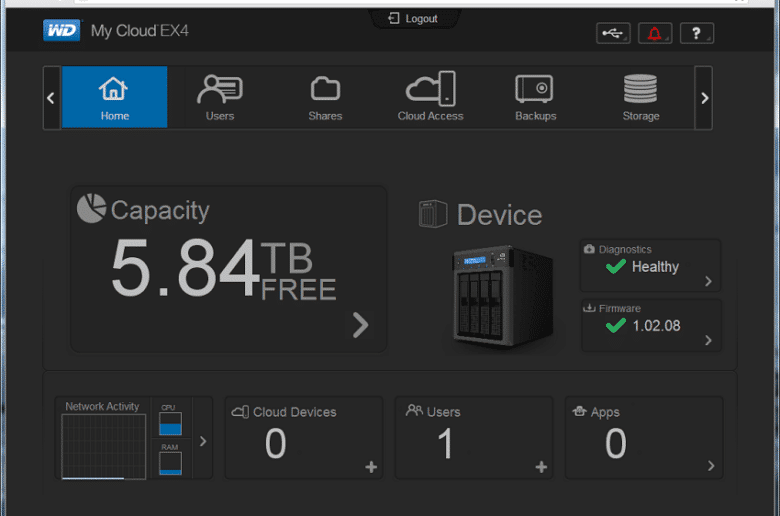Click the Firmware download icon
780x516 pixels.
pos(589,308)
